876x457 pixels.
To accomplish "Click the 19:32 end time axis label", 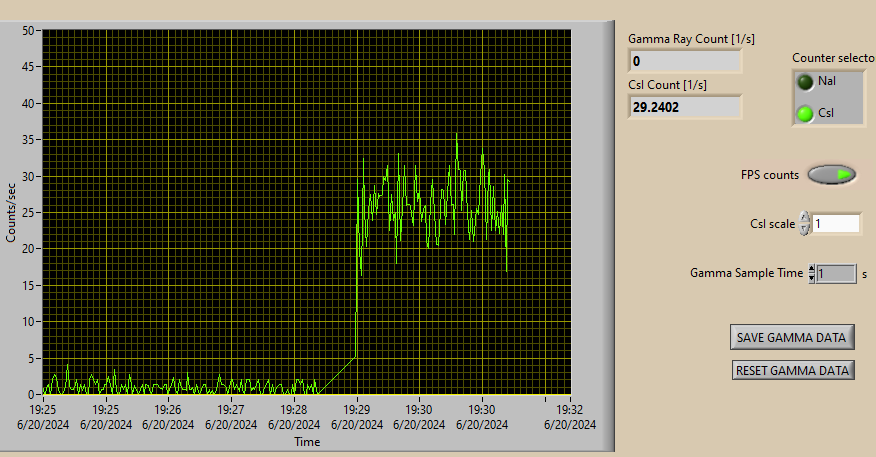I will 569,409.
